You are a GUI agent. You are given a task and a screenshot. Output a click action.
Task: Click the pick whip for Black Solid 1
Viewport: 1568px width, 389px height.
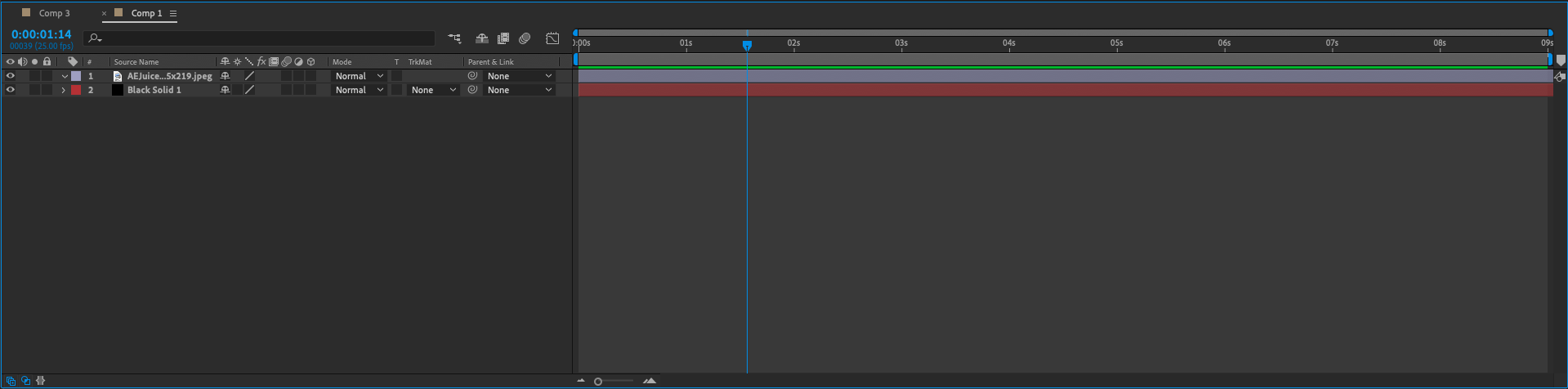tap(472, 90)
